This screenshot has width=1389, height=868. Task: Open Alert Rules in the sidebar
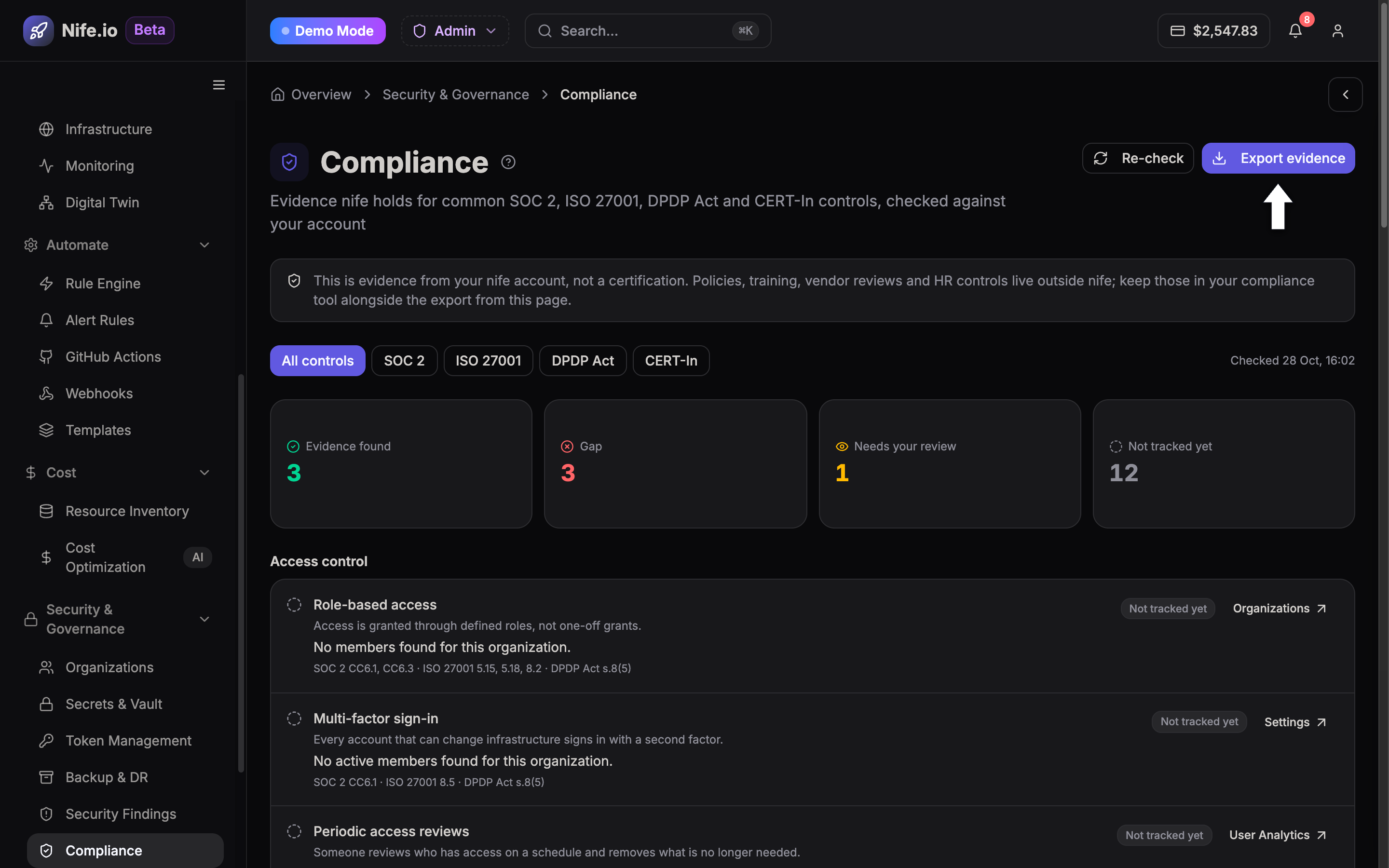(125, 320)
